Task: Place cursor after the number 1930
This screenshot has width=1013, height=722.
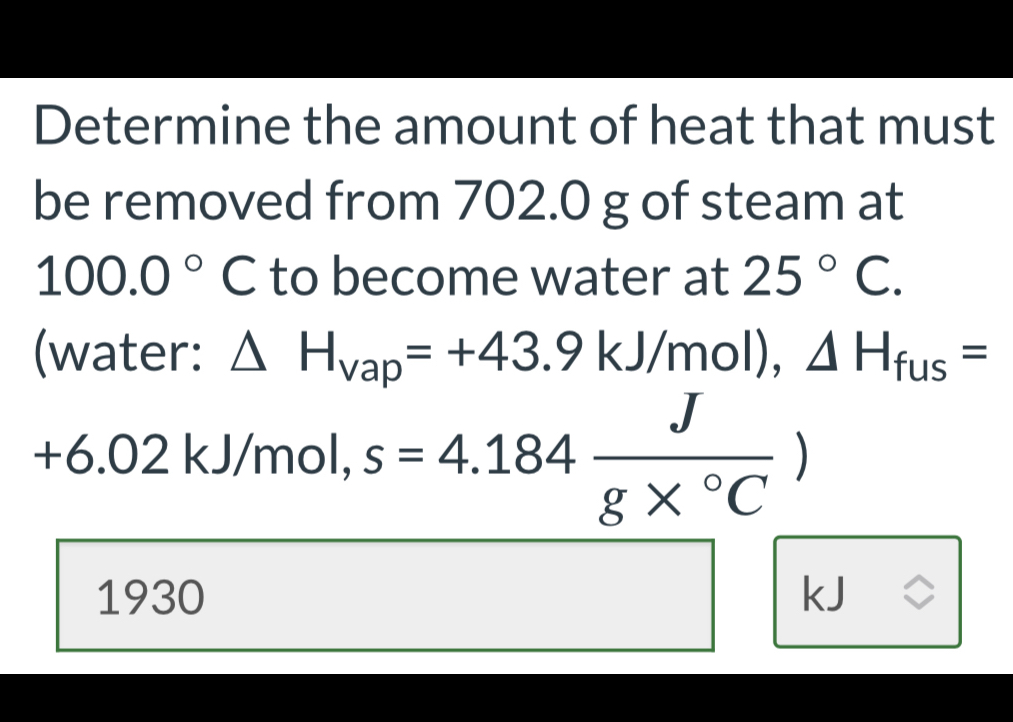Action: coord(210,598)
